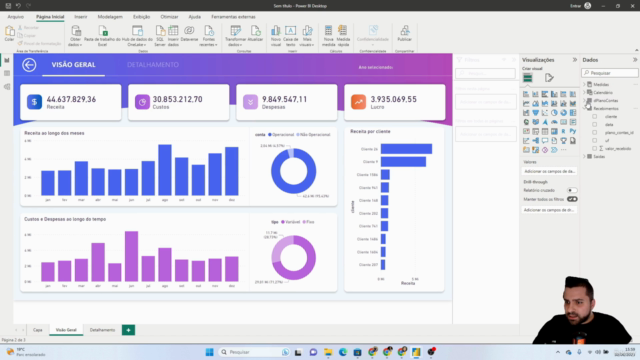
Task: Choose the Python visual icon
Action: click(x=573, y=131)
